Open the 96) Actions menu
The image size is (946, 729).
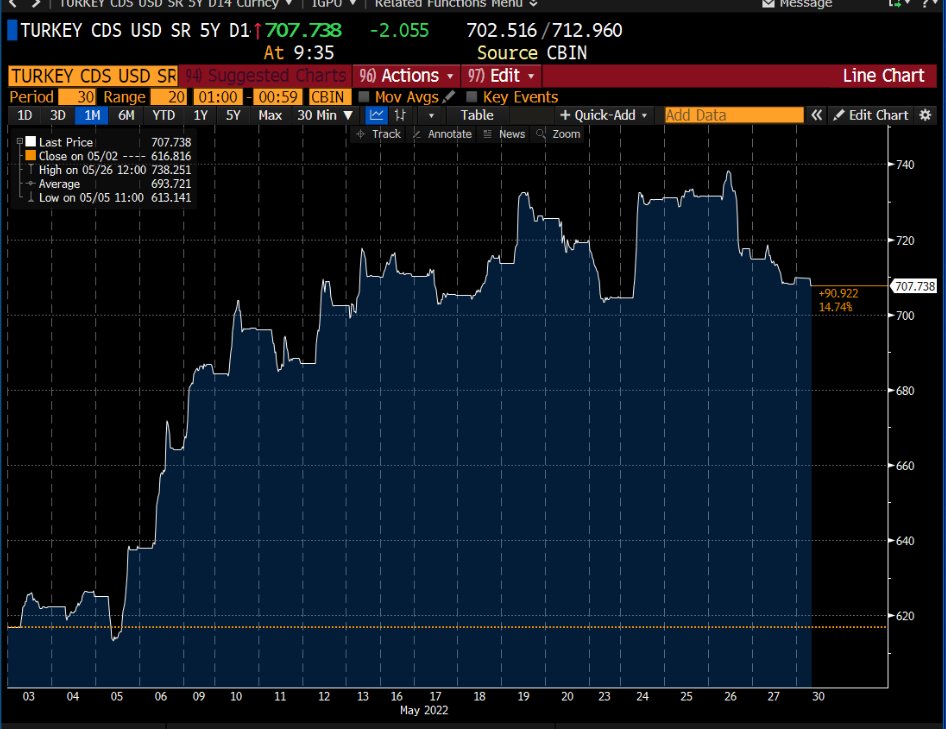[x=406, y=75]
